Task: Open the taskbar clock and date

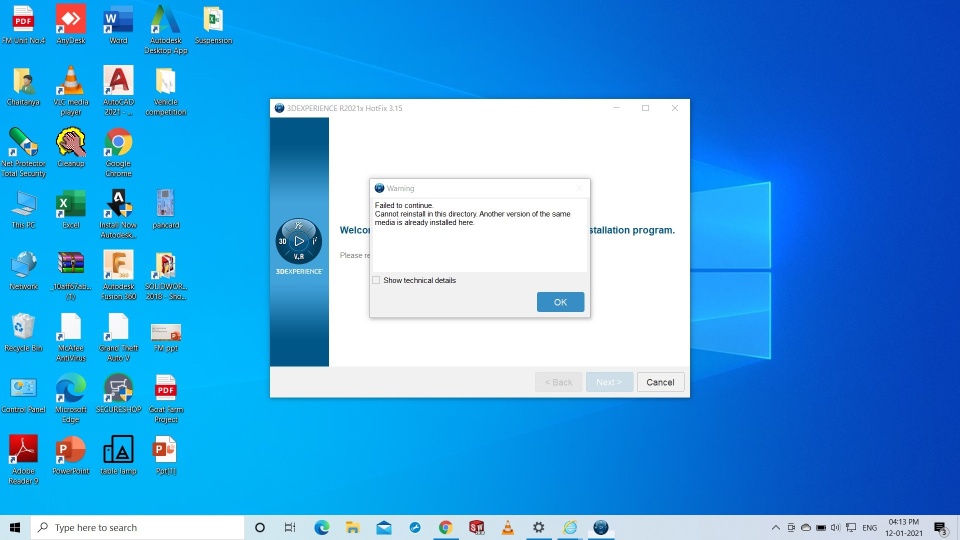Action: [x=904, y=527]
